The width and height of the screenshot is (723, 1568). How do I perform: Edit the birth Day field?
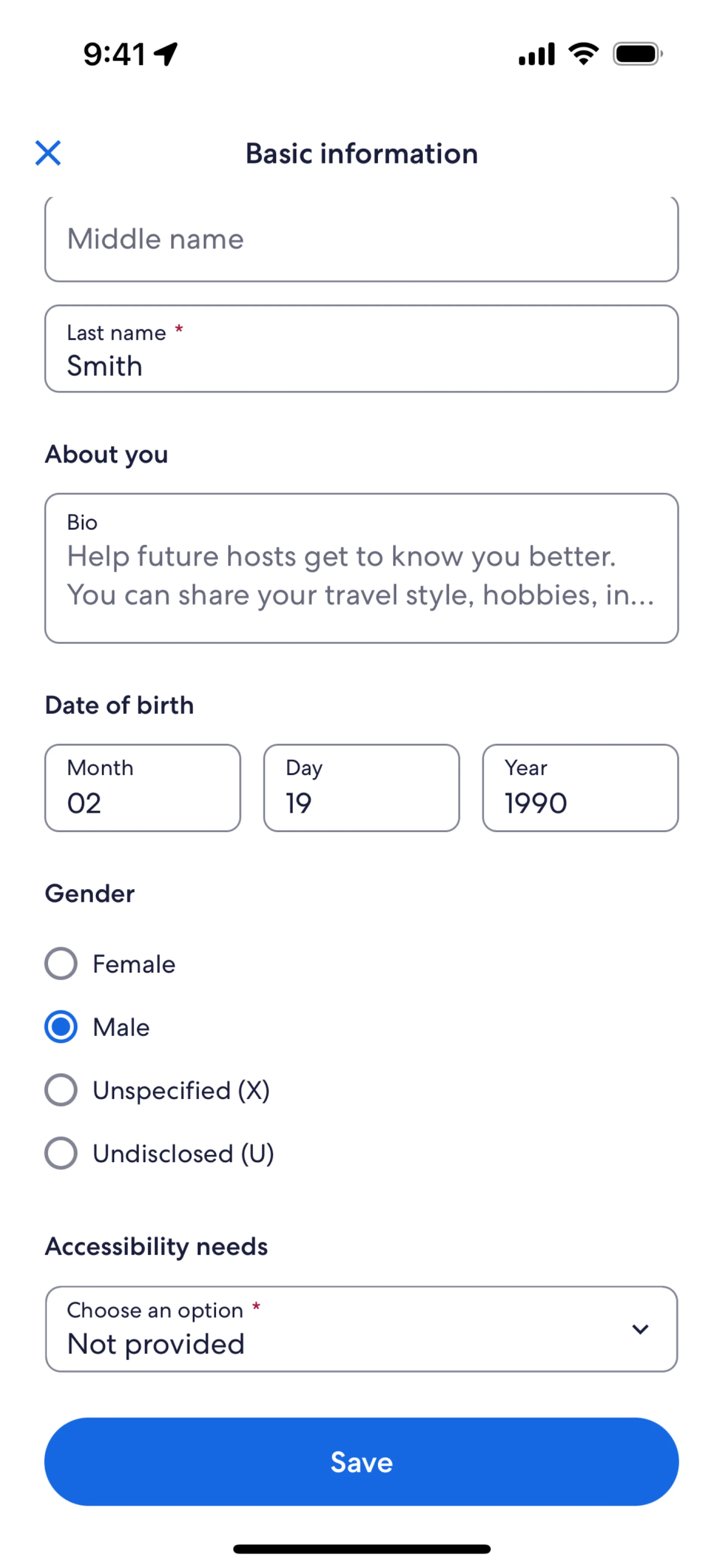361,788
